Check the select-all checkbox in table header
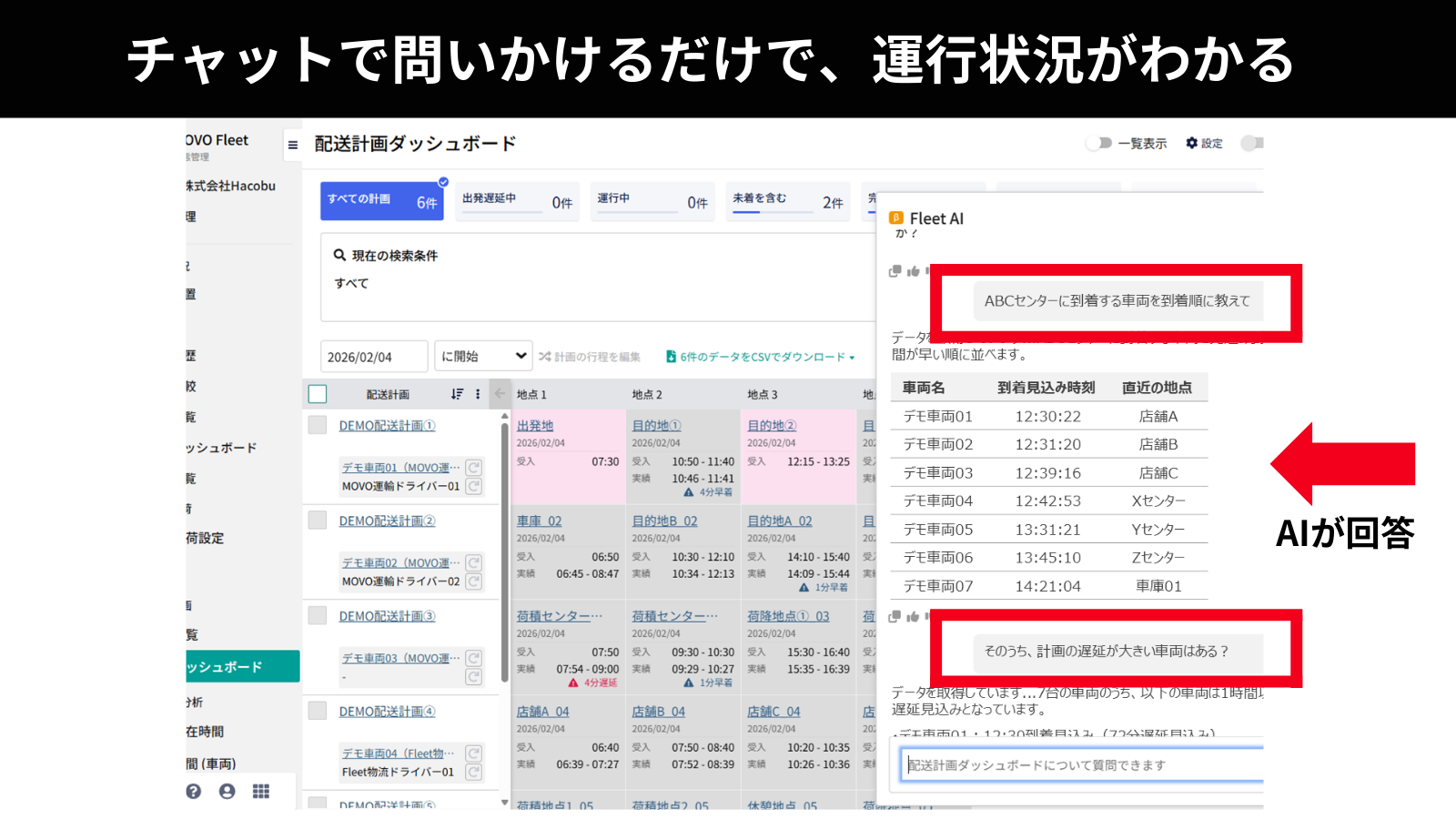This screenshot has width=1456, height=819. coord(317,394)
